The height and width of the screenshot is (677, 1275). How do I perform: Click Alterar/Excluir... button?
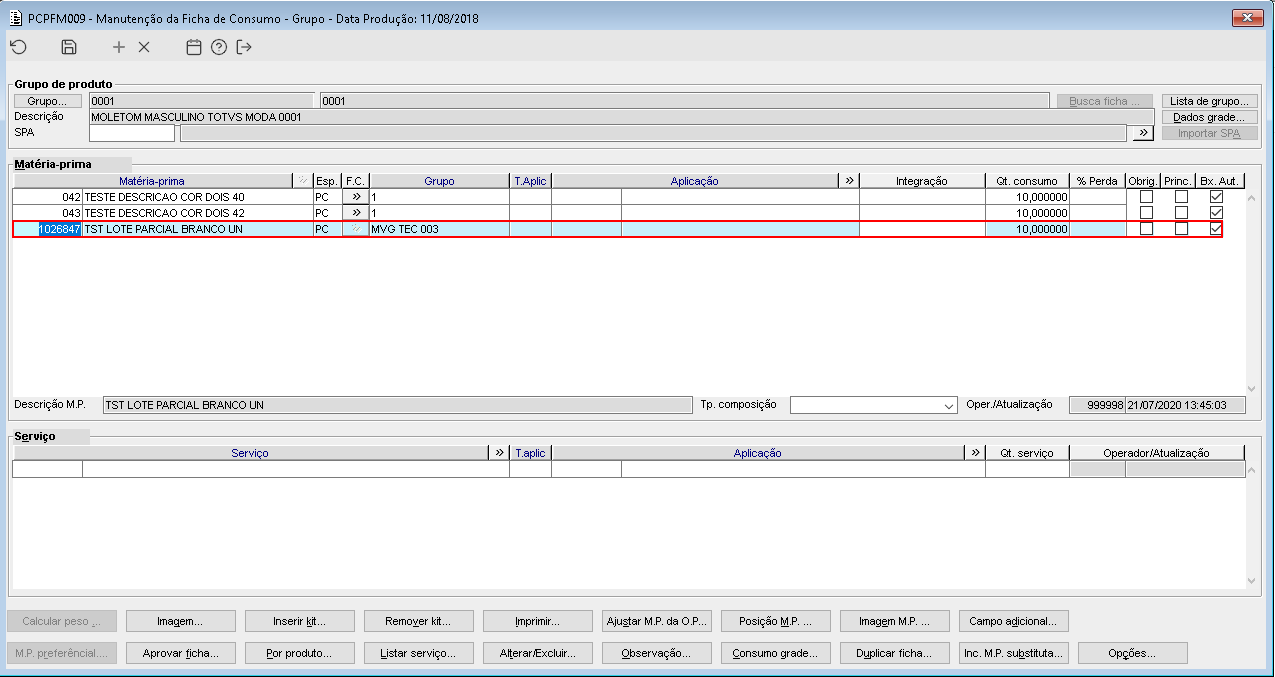pyautogui.click(x=537, y=653)
